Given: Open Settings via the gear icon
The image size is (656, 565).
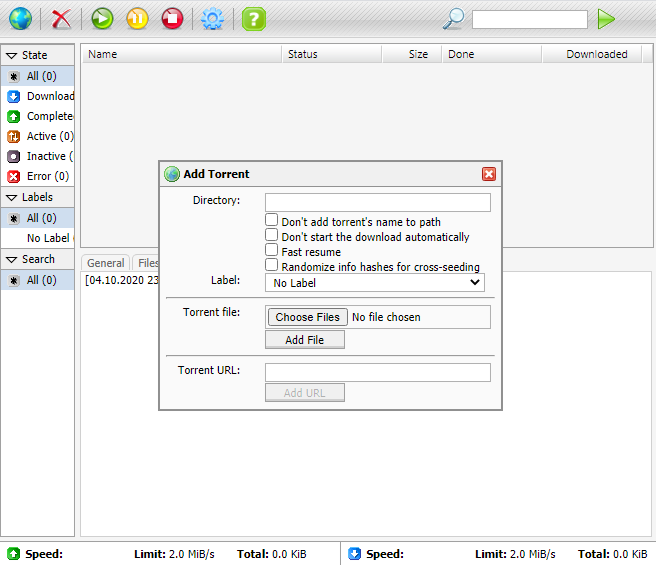Looking at the screenshot, I should coord(212,19).
